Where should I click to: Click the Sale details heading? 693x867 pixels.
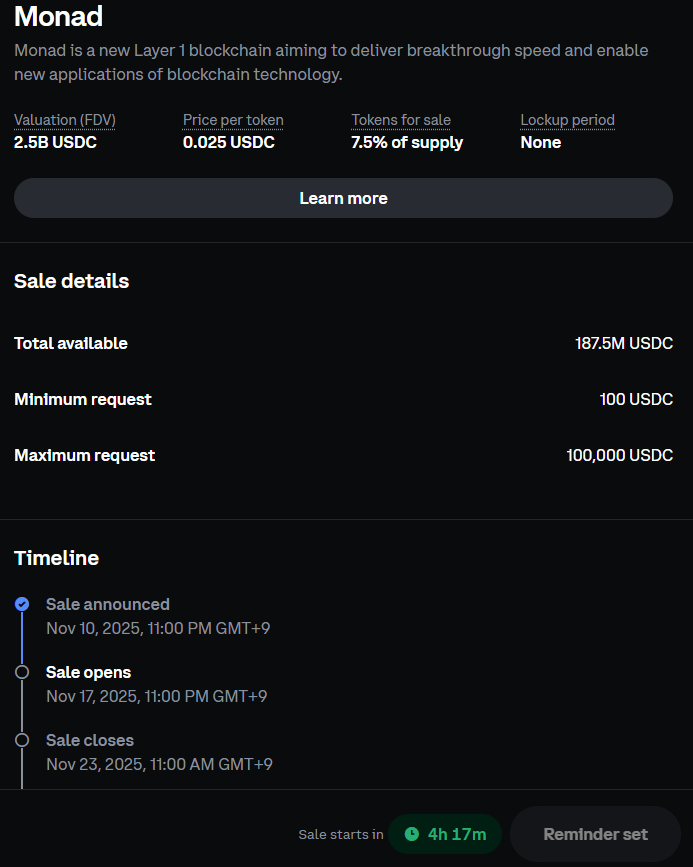[71, 281]
